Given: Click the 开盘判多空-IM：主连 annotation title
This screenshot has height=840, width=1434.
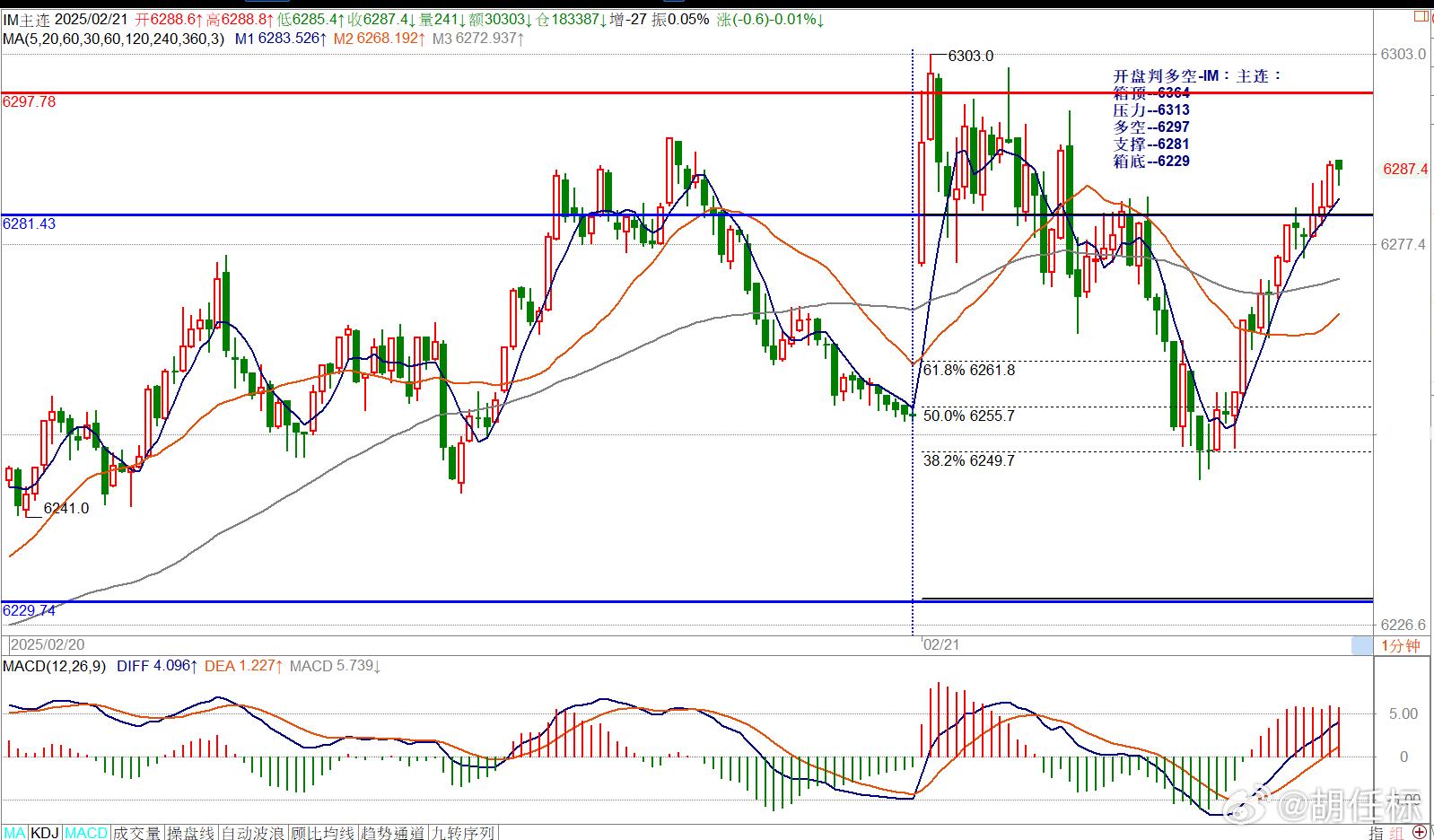Looking at the screenshot, I should (x=1198, y=76).
